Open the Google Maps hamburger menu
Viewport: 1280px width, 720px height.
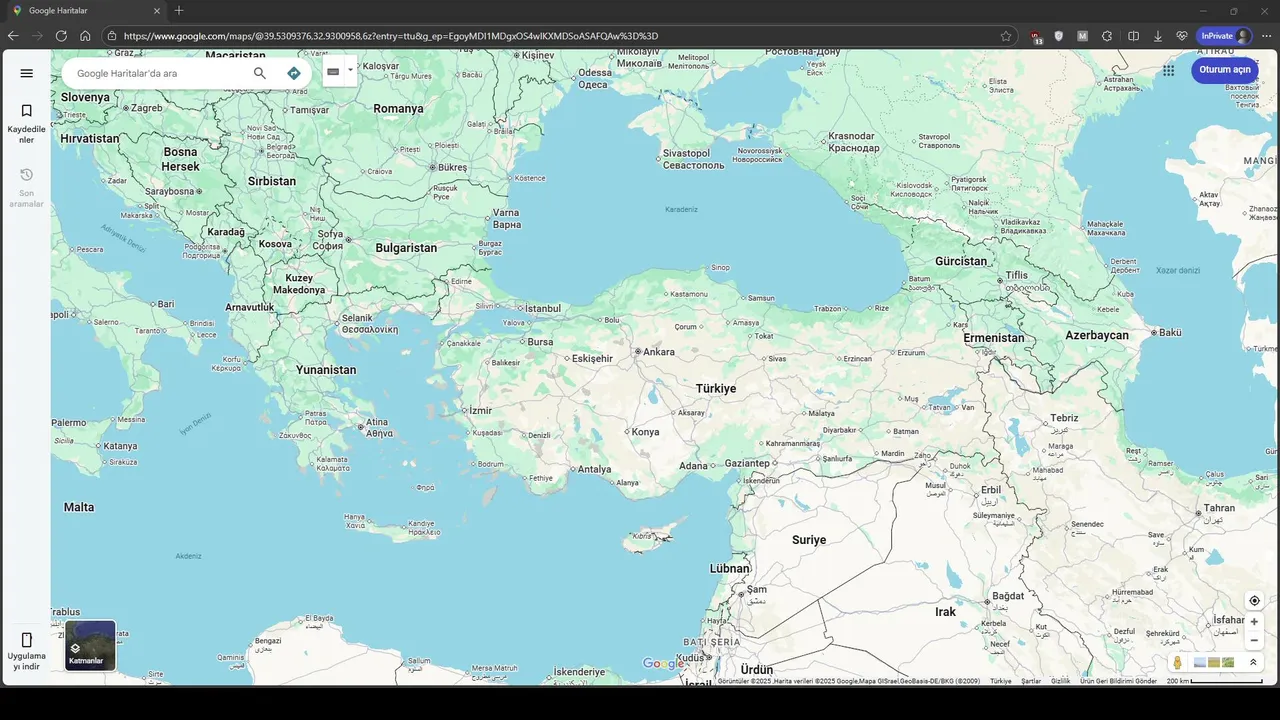pos(27,73)
